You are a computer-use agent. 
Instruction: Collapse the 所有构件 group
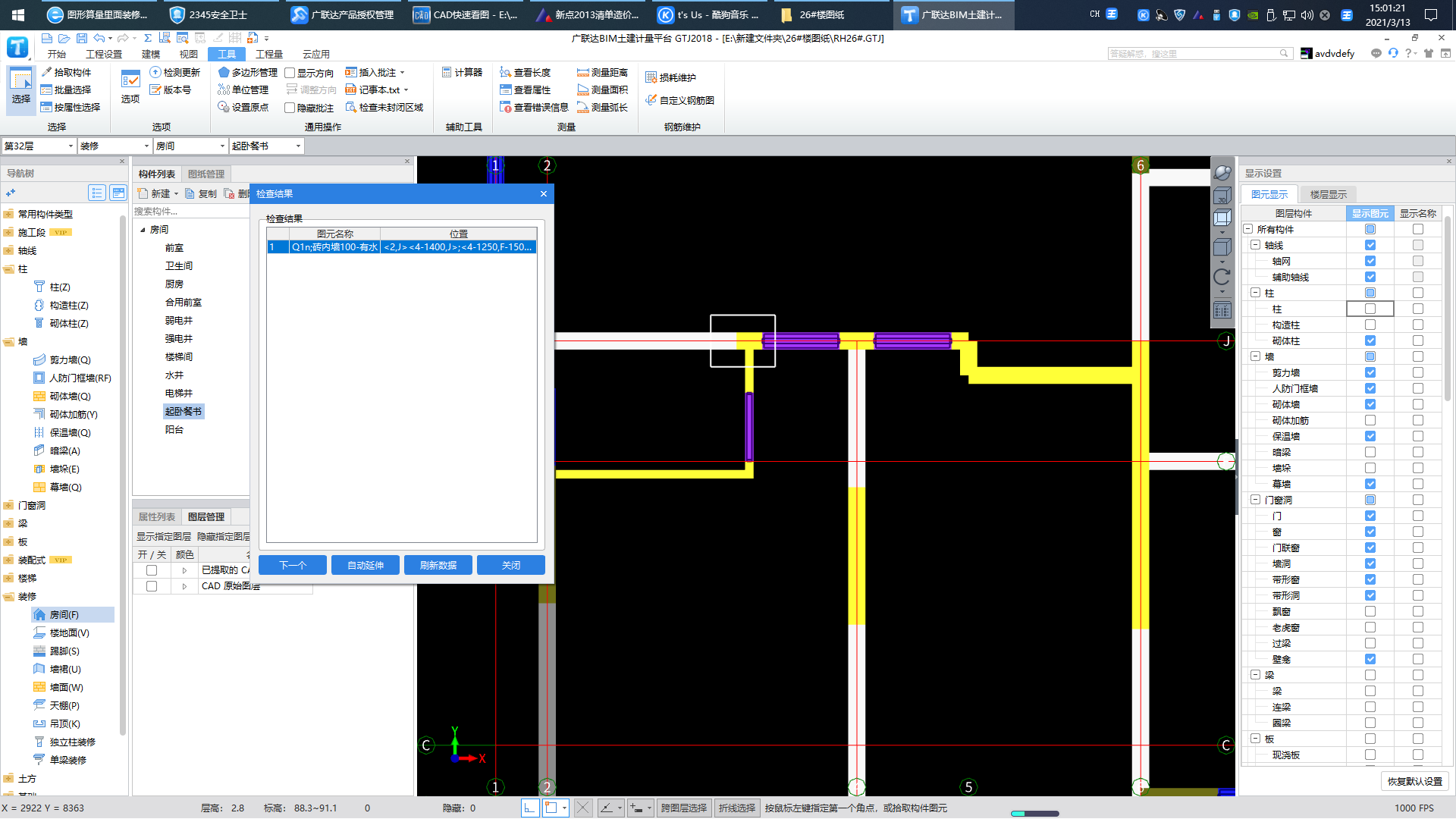1247,229
